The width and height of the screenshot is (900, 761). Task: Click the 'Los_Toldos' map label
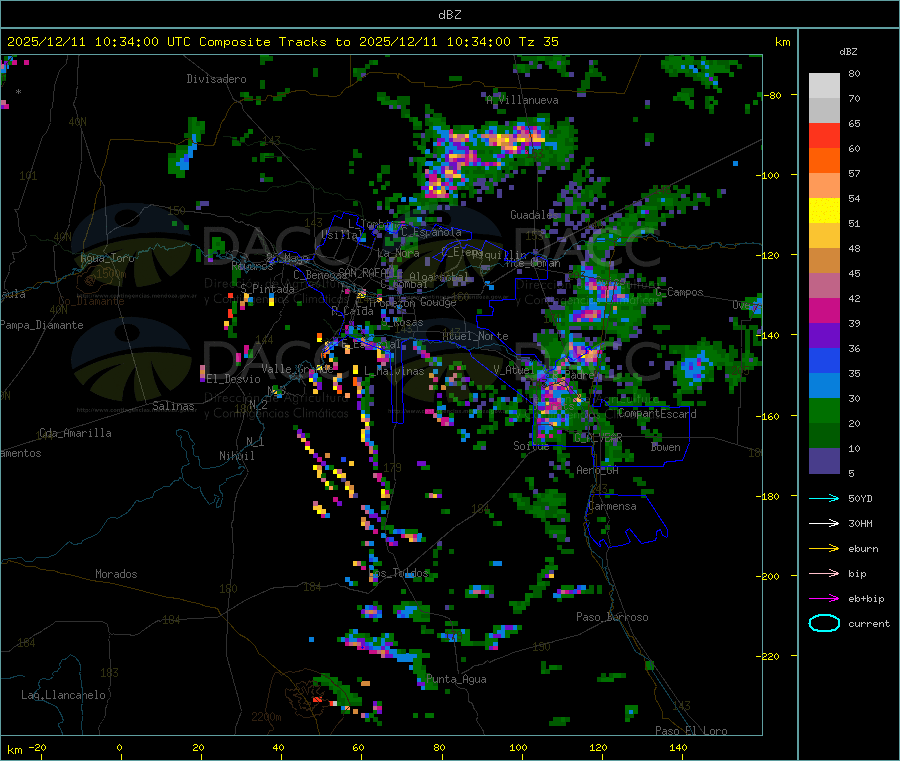coord(398,573)
